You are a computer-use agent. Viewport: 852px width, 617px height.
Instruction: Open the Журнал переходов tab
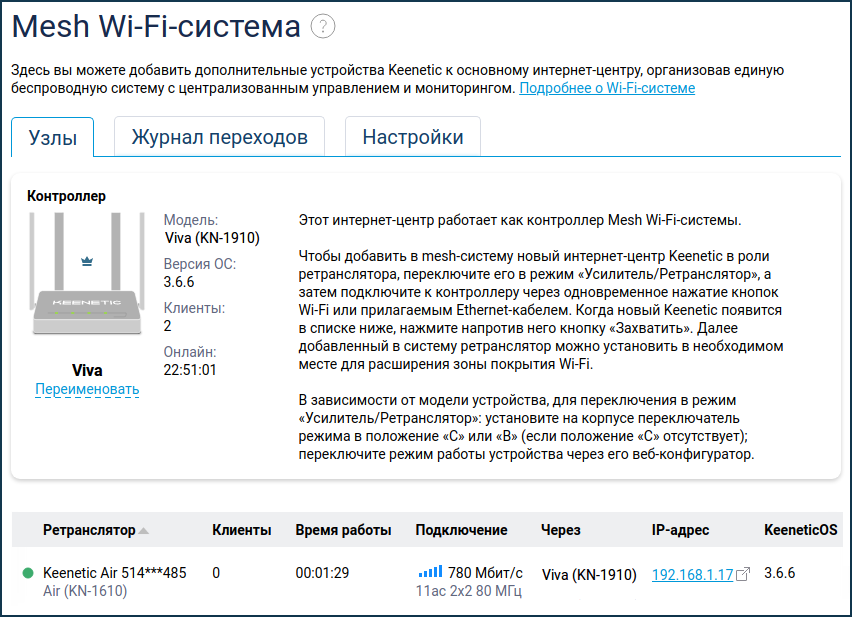[x=220, y=137]
